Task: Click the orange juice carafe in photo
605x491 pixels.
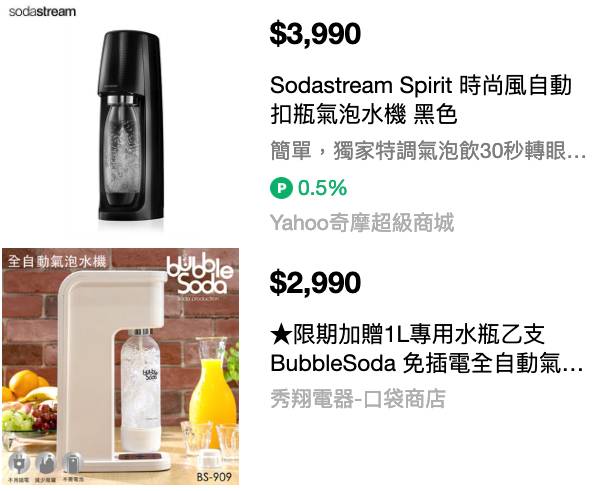Action: tap(213, 386)
